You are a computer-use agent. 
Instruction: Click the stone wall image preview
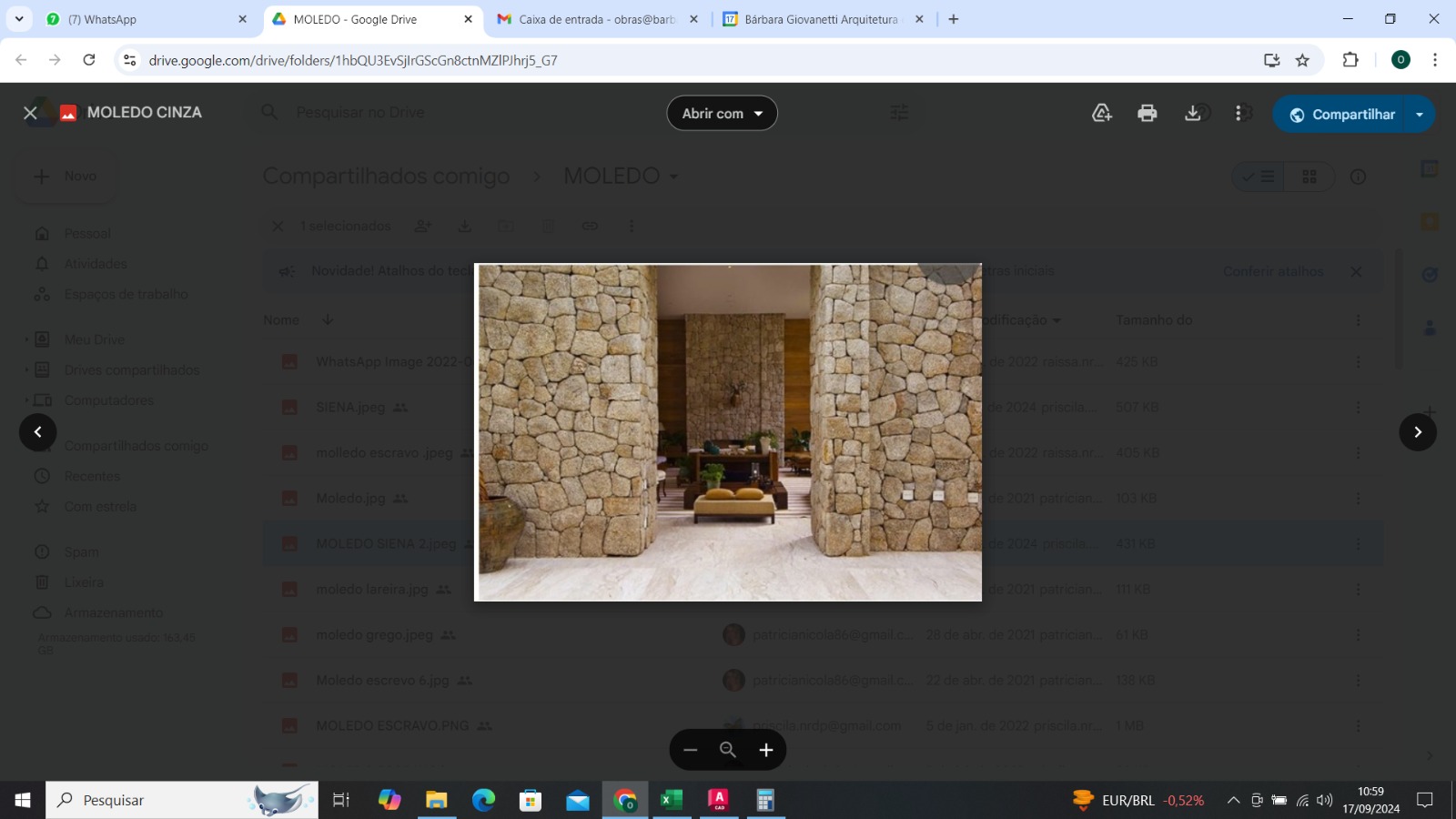[728, 432]
